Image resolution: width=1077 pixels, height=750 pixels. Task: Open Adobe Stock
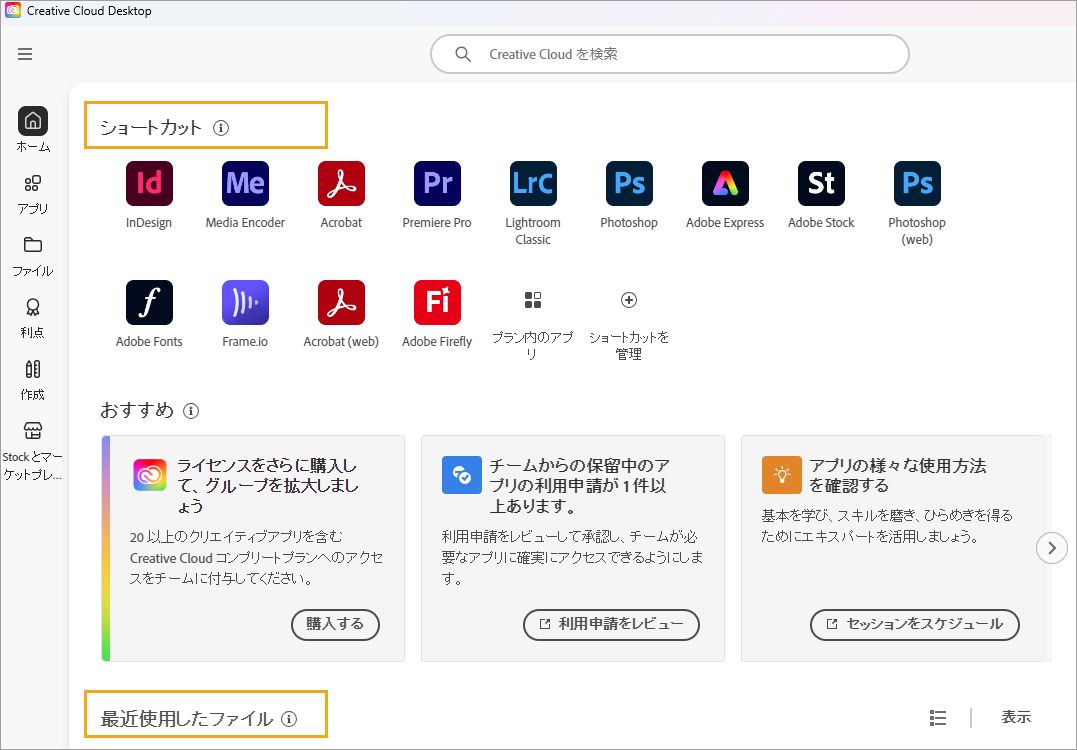pos(821,184)
